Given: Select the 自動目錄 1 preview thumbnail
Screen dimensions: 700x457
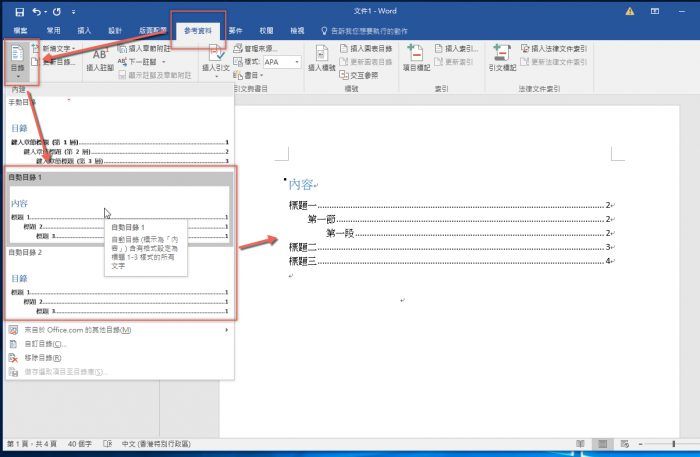Looking at the screenshot, I should coord(119,215).
